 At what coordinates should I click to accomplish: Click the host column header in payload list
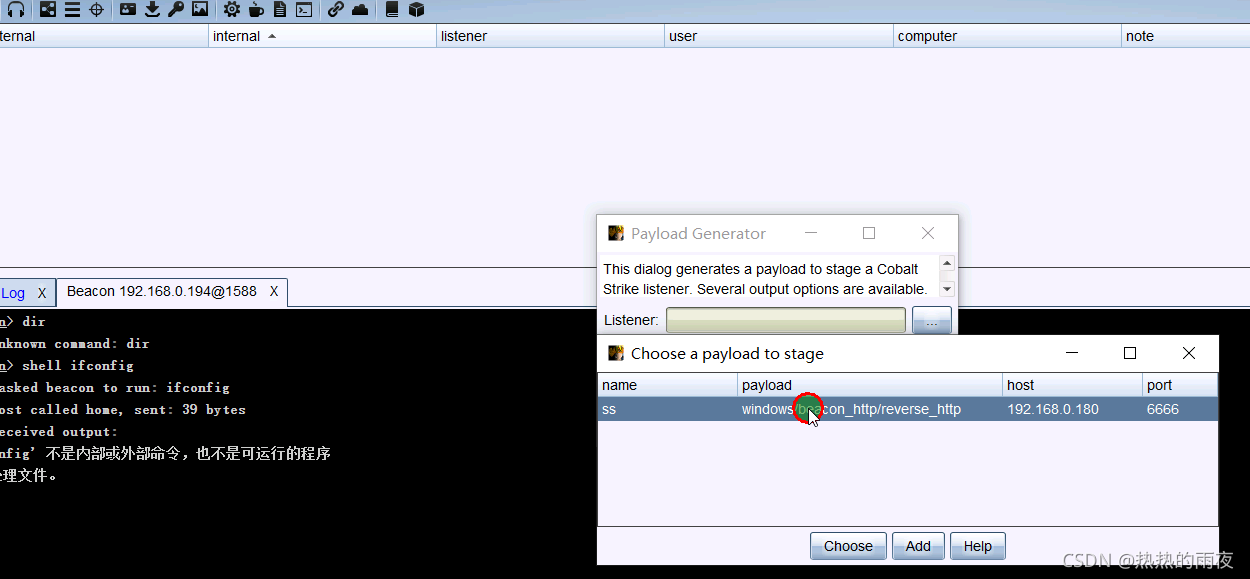1073,385
